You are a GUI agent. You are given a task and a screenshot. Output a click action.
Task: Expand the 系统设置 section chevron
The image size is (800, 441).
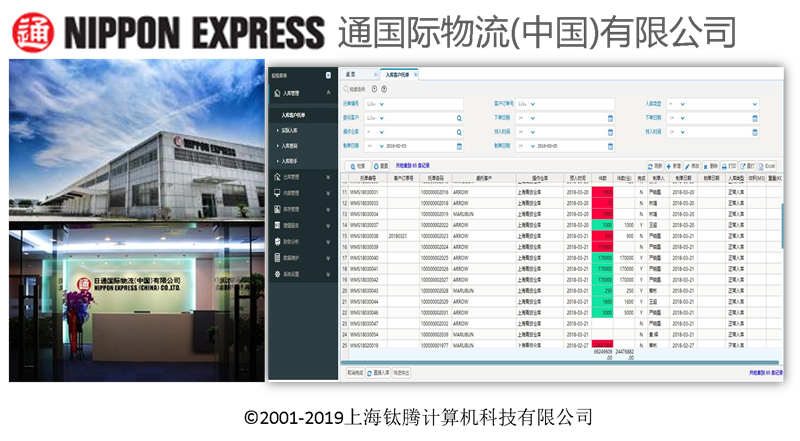pos(328,275)
